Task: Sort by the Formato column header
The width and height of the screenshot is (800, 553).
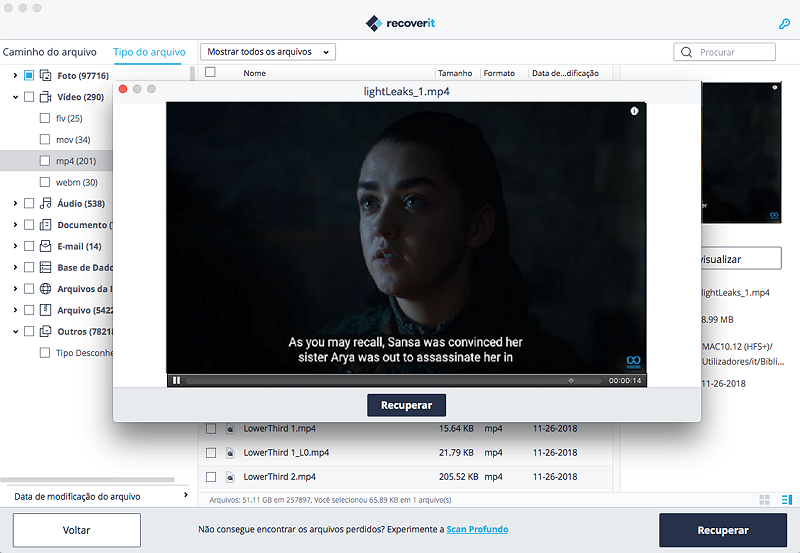Action: (499, 73)
